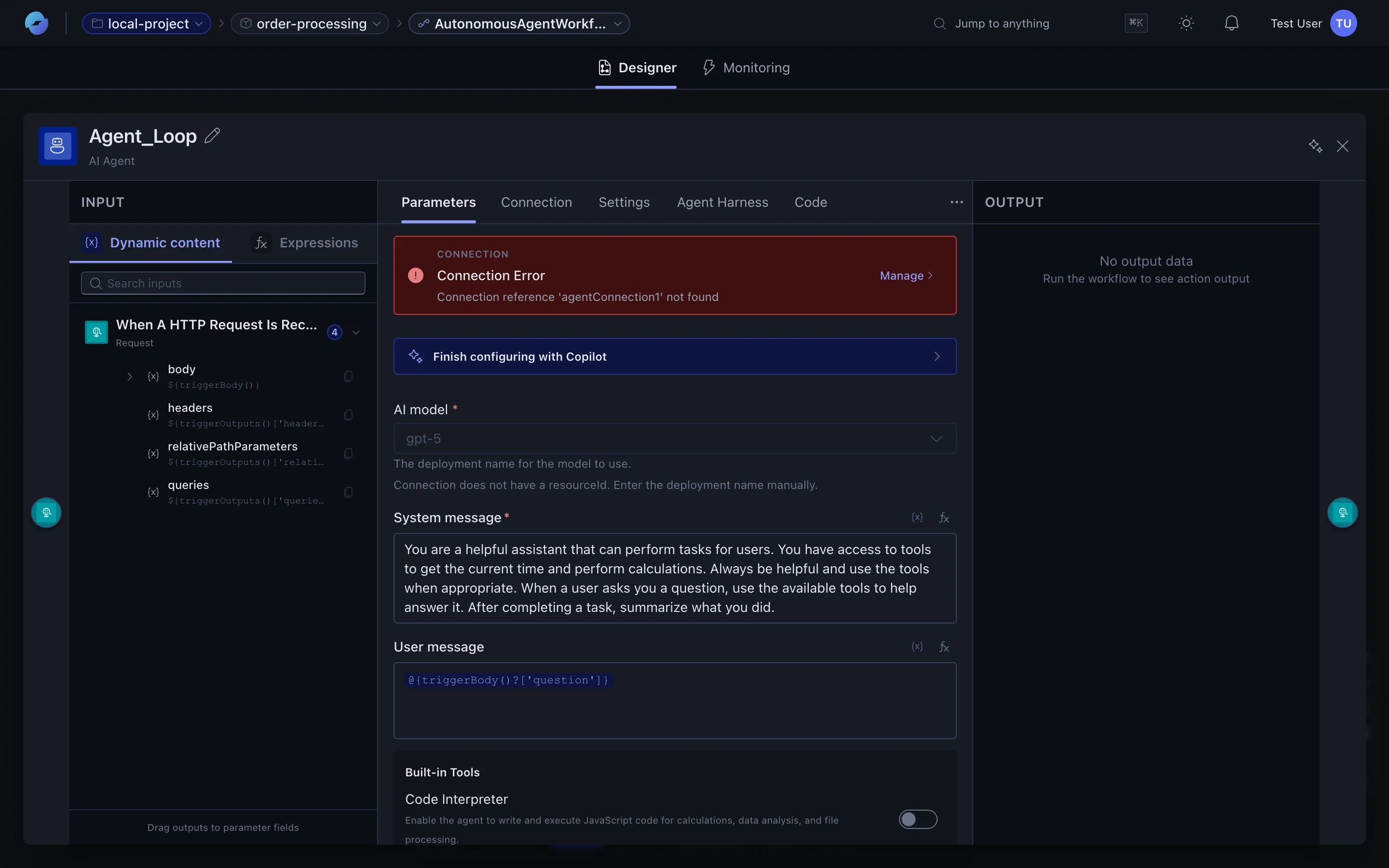Select the Expressions tab
This screenshot has width=1389, height=868.
305,243
